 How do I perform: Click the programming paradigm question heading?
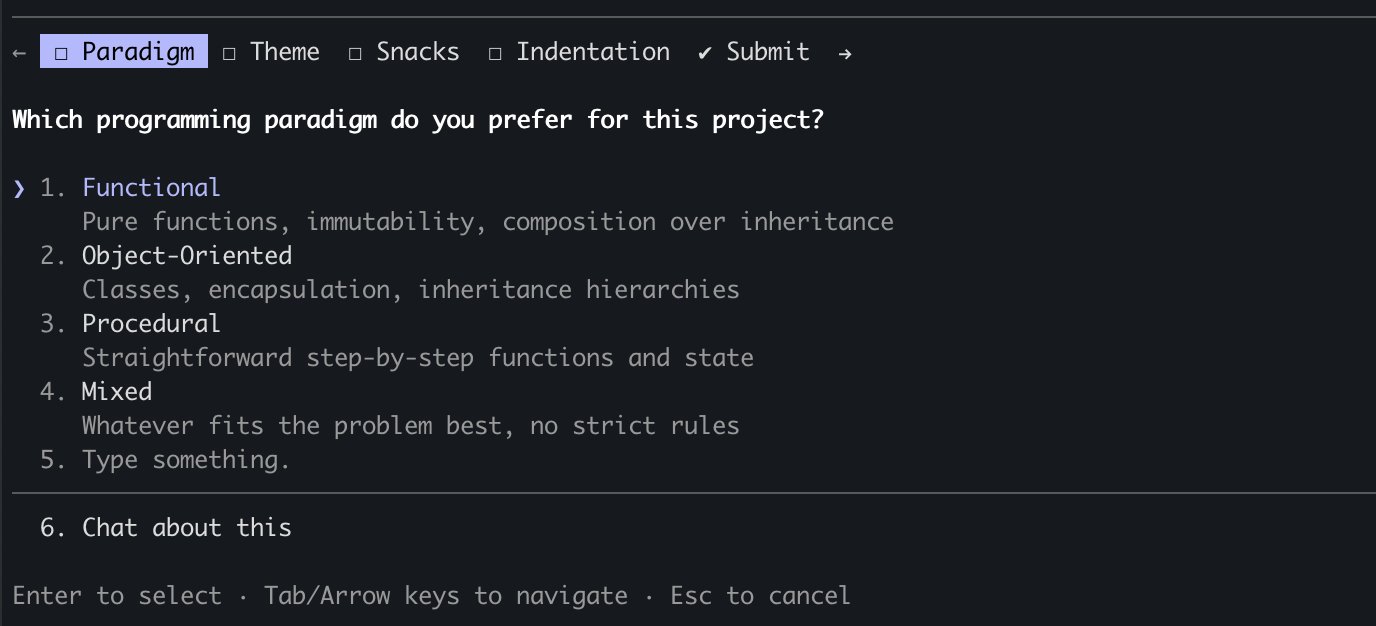point(418,119)
